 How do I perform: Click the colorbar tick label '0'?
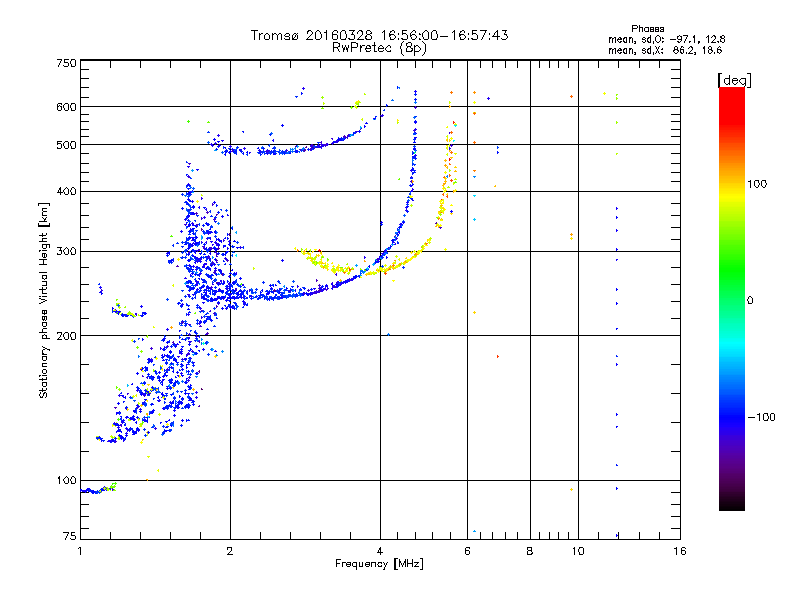point(749,301)
